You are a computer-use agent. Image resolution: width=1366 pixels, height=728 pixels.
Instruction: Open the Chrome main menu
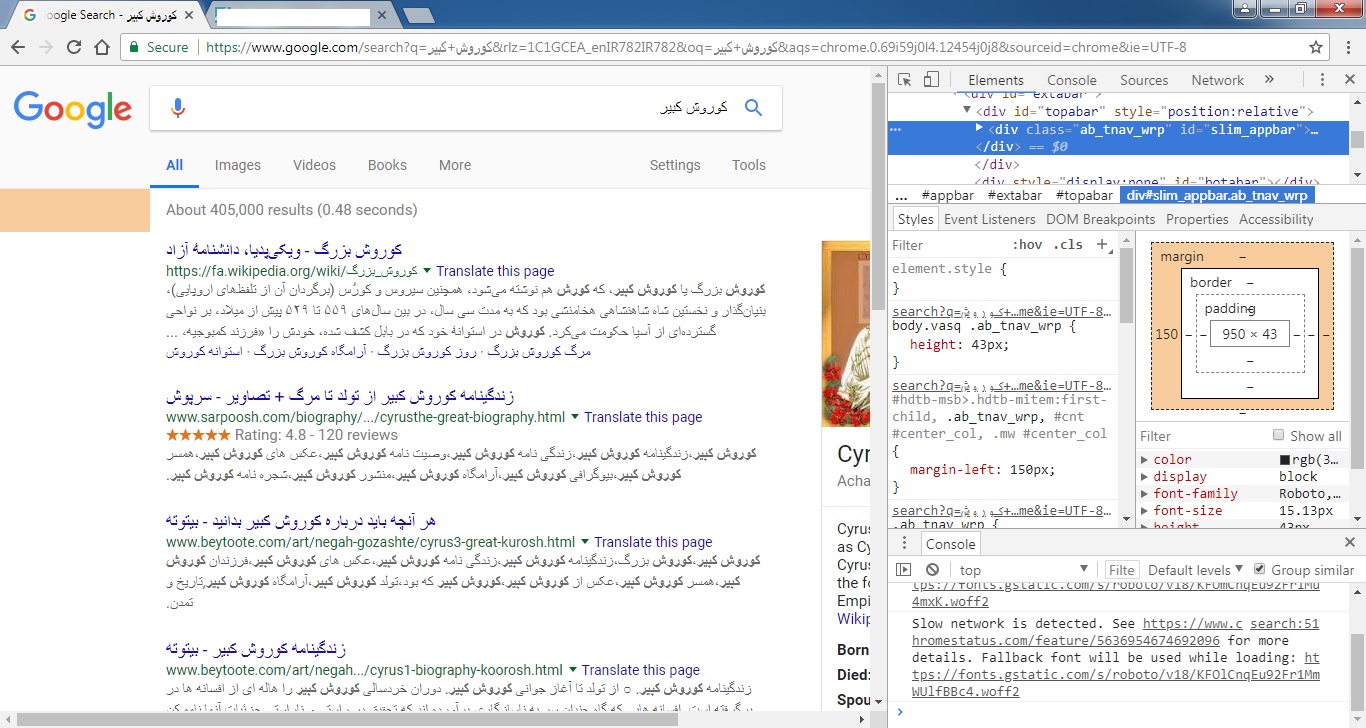coord(1347,47)
